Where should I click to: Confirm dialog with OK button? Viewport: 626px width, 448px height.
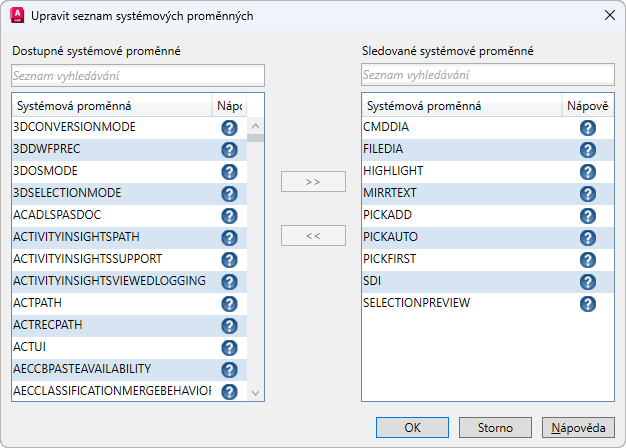tap(413, 427)
